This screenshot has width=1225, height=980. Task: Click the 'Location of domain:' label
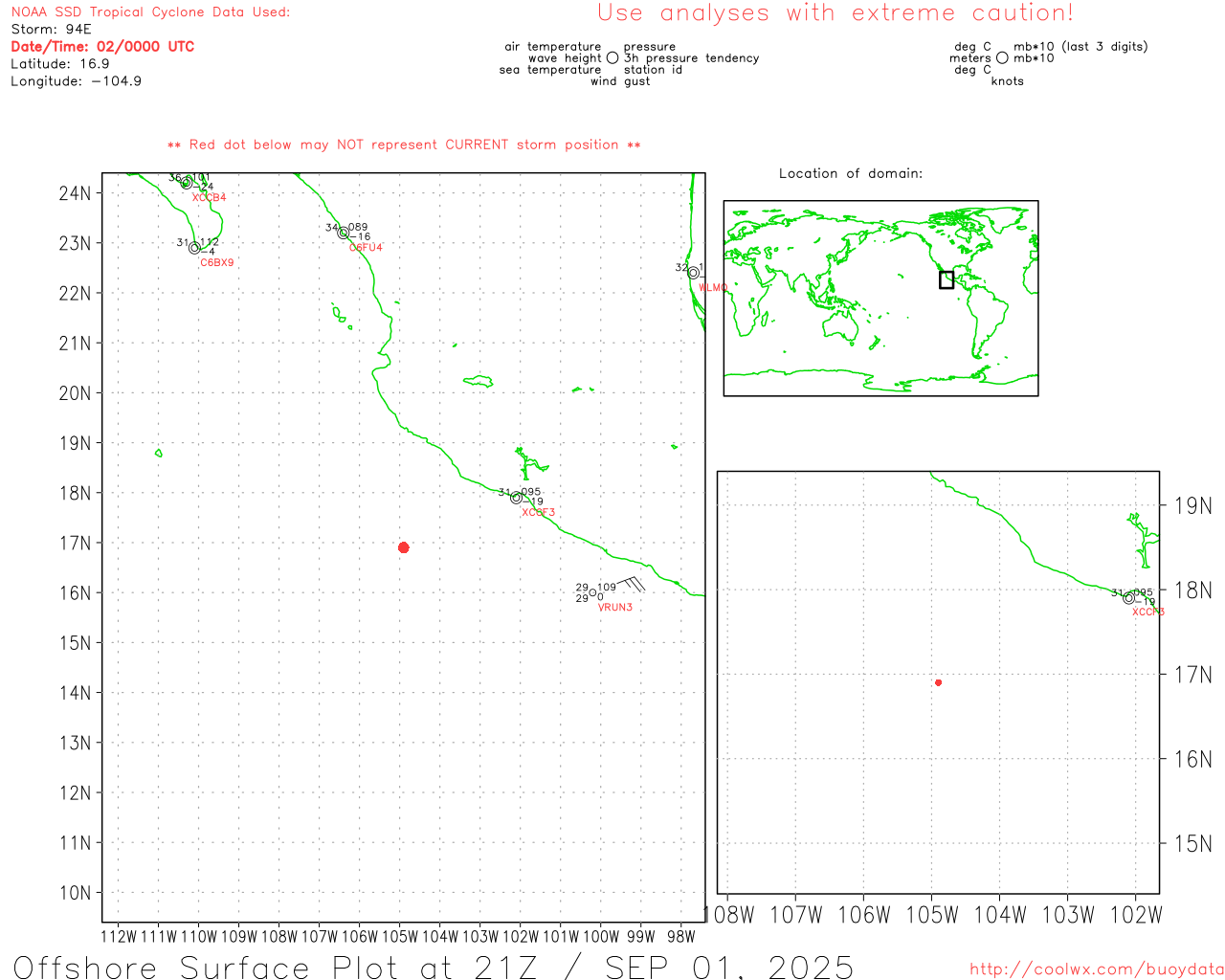point(851,173)
